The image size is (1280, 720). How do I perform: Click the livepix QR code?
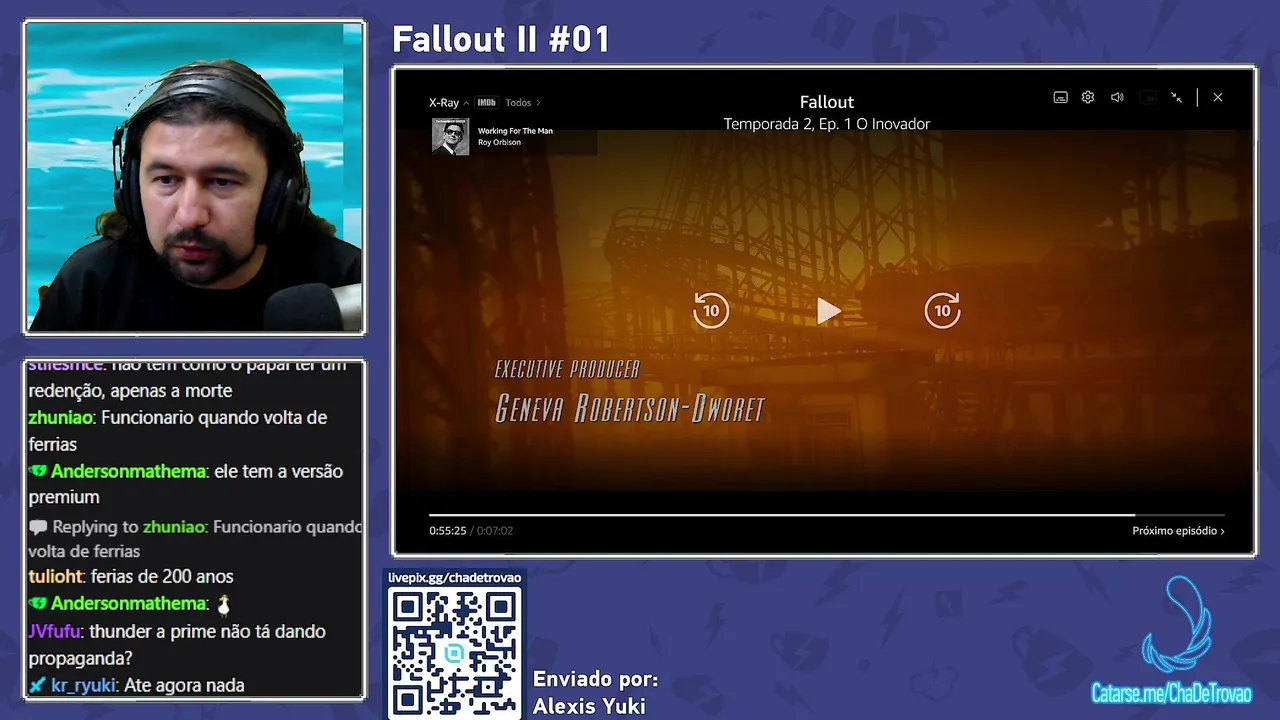coord(455,653)
